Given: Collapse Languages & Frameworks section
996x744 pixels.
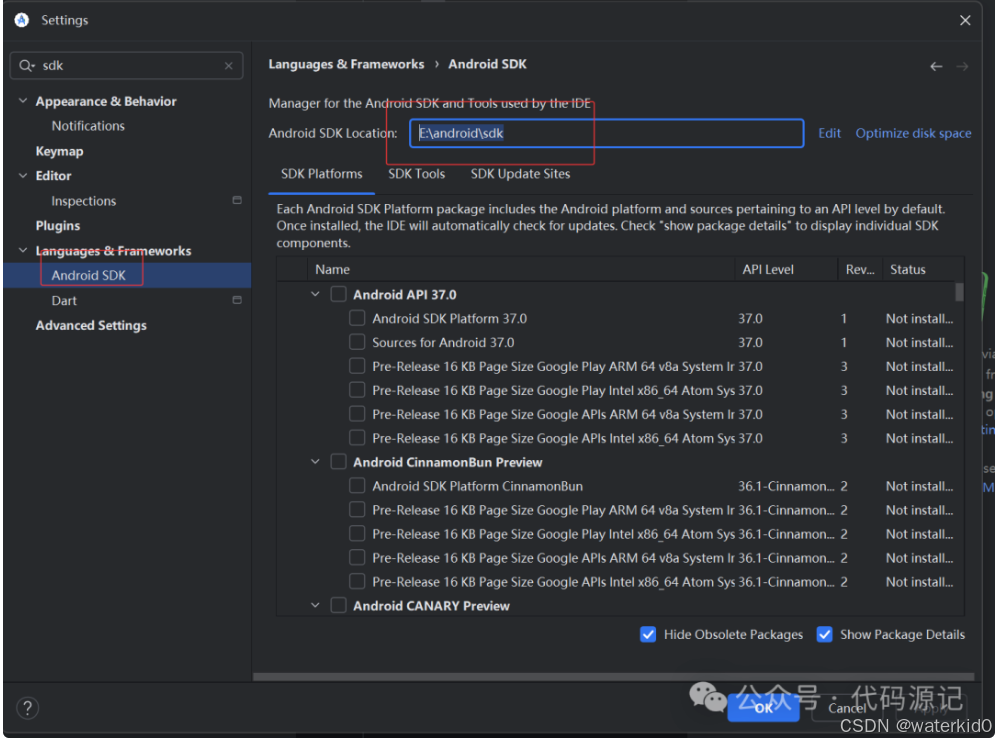Looking at the screenshot, I should (23, 251).
